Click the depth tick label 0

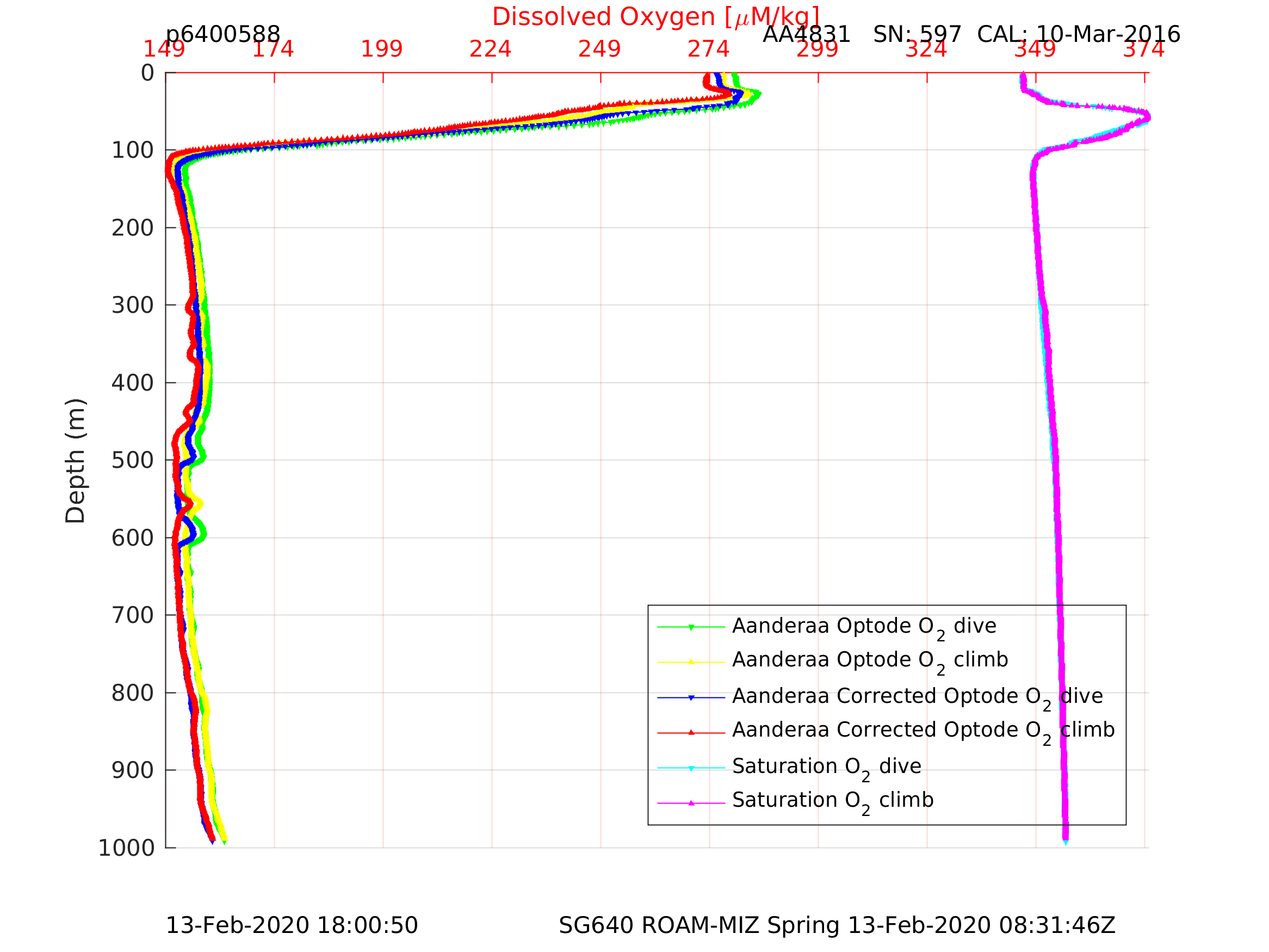tap(147, 73)
